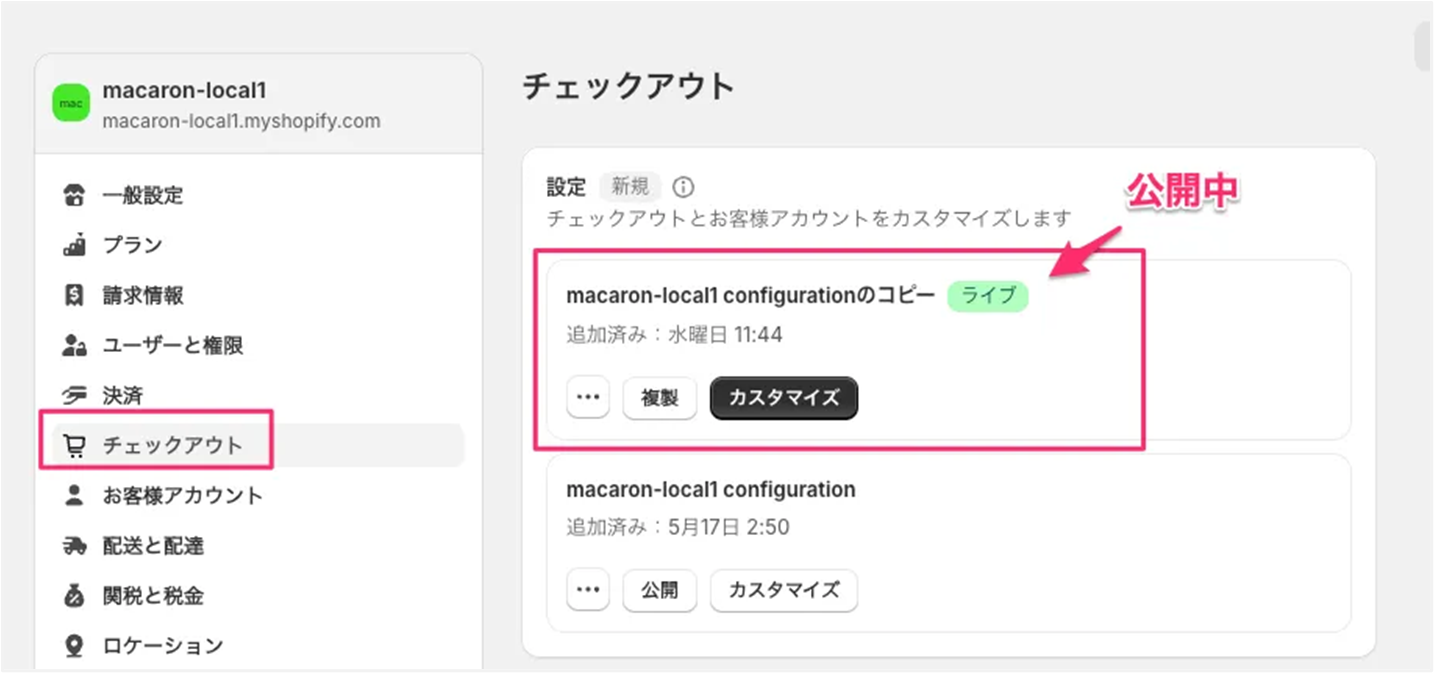Click the 請求情報 billing icon
This screenshot has width=1434, height=673.
[x=74, y=296]
